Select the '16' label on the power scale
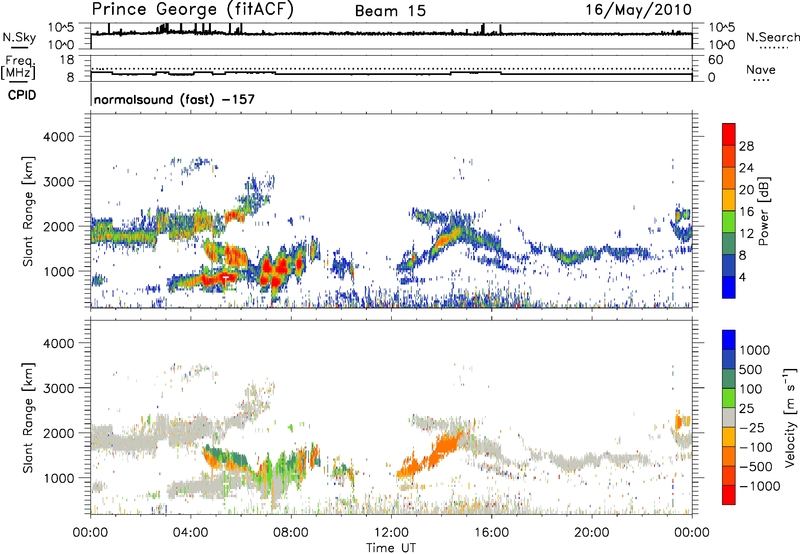Image resolution: width=800 pixels, height=554 pixels. (746, 212)
